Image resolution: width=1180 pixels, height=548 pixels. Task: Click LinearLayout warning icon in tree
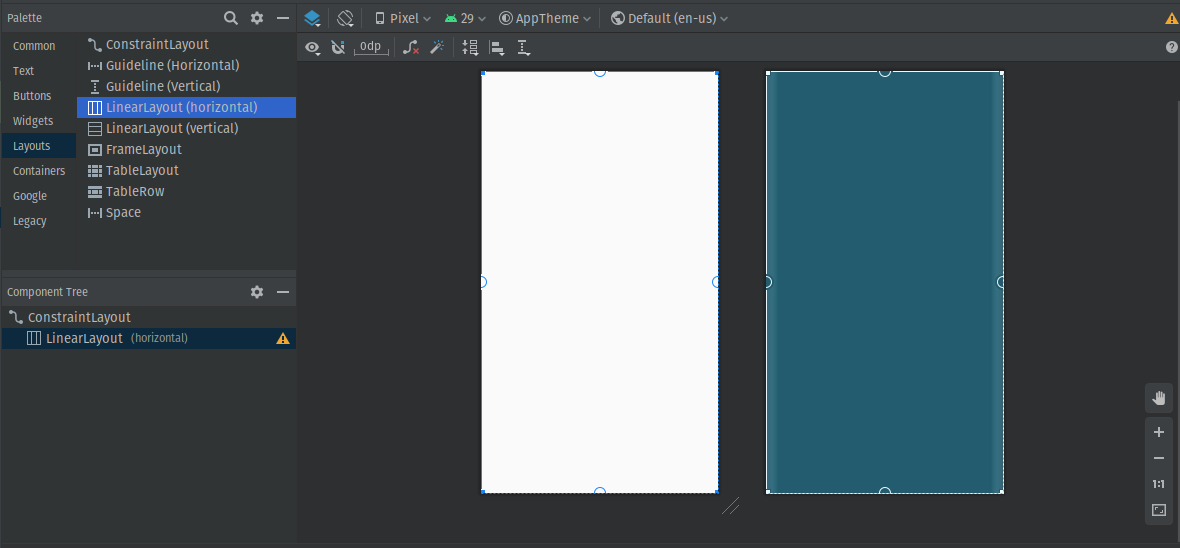point(283,339)
